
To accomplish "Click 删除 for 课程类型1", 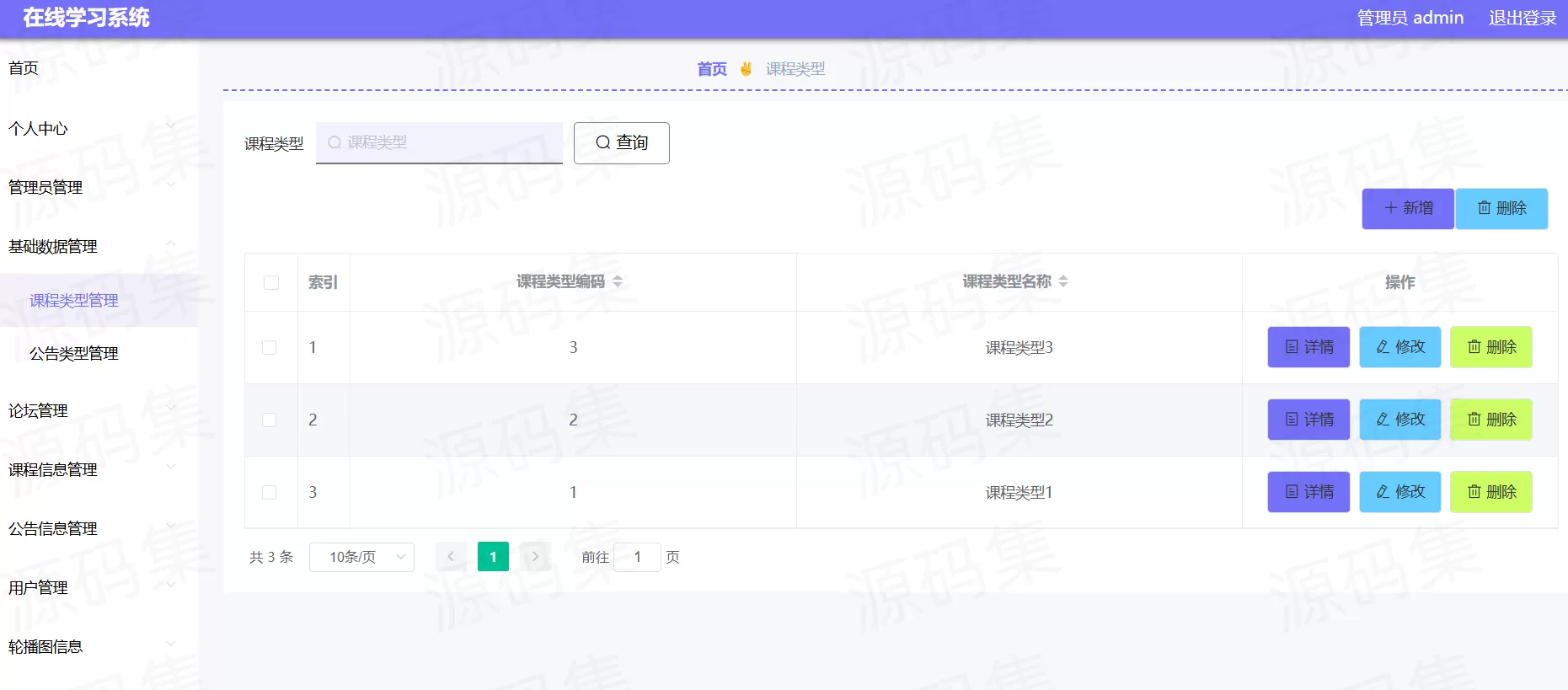I will point(1491,492).
